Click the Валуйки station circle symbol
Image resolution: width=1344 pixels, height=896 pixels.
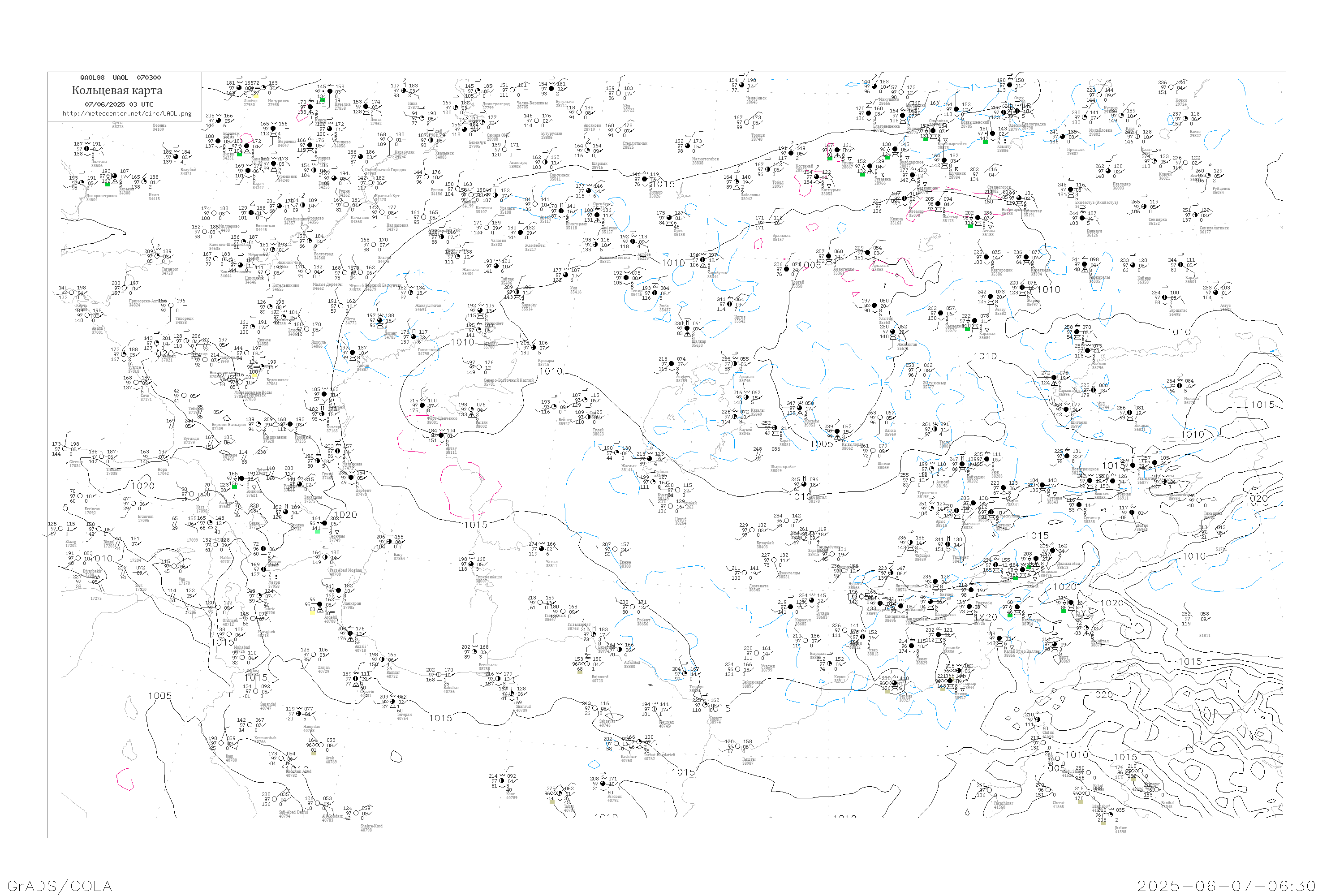point(176,156)
